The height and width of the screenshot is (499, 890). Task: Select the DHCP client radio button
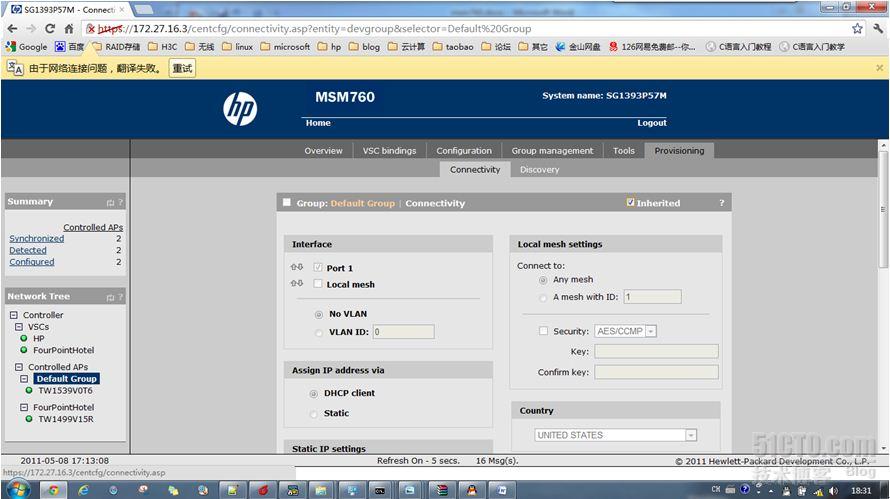[313, 393]
